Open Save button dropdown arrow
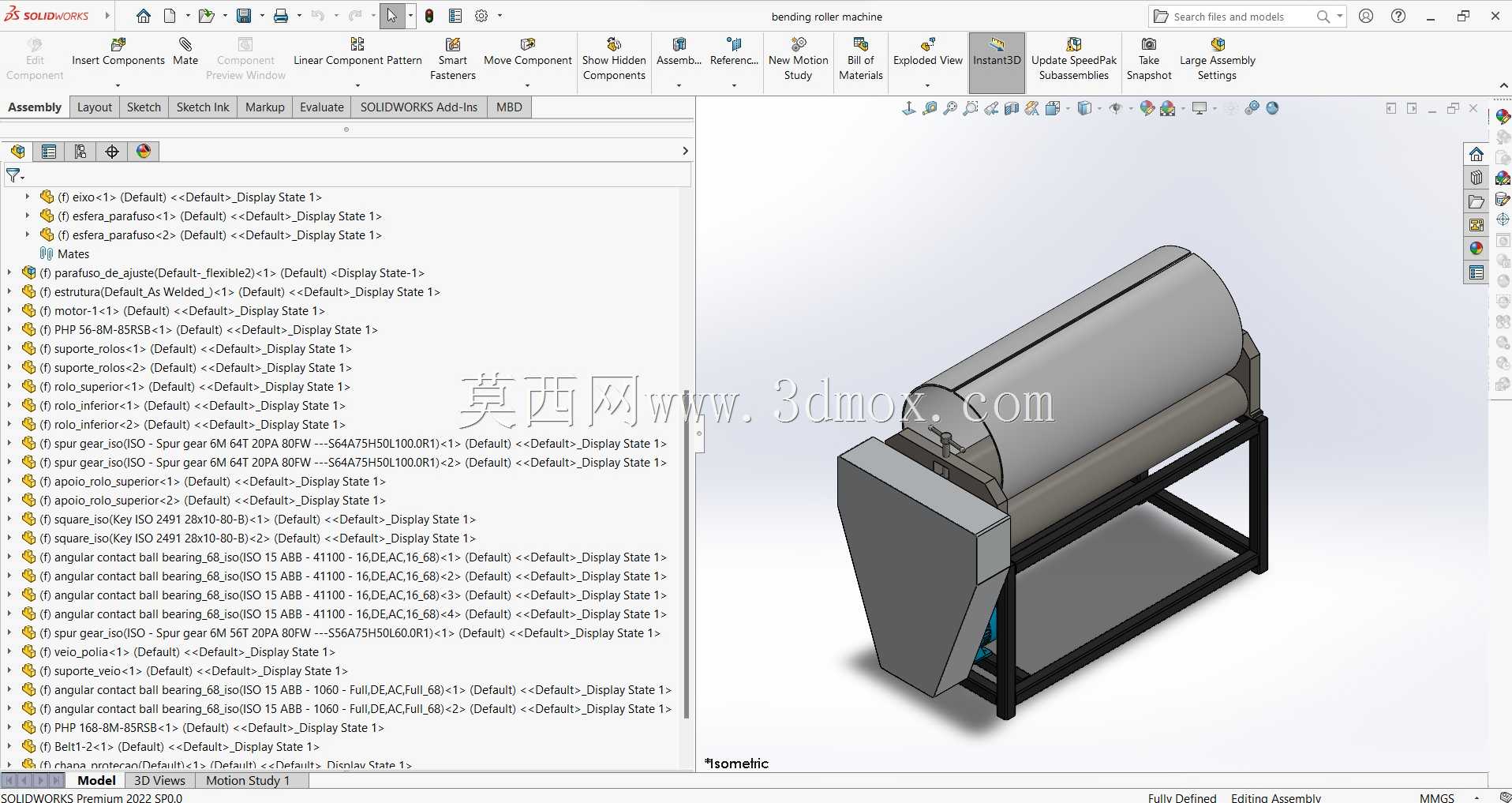1512x803 pixels. [x=261, y=16]
